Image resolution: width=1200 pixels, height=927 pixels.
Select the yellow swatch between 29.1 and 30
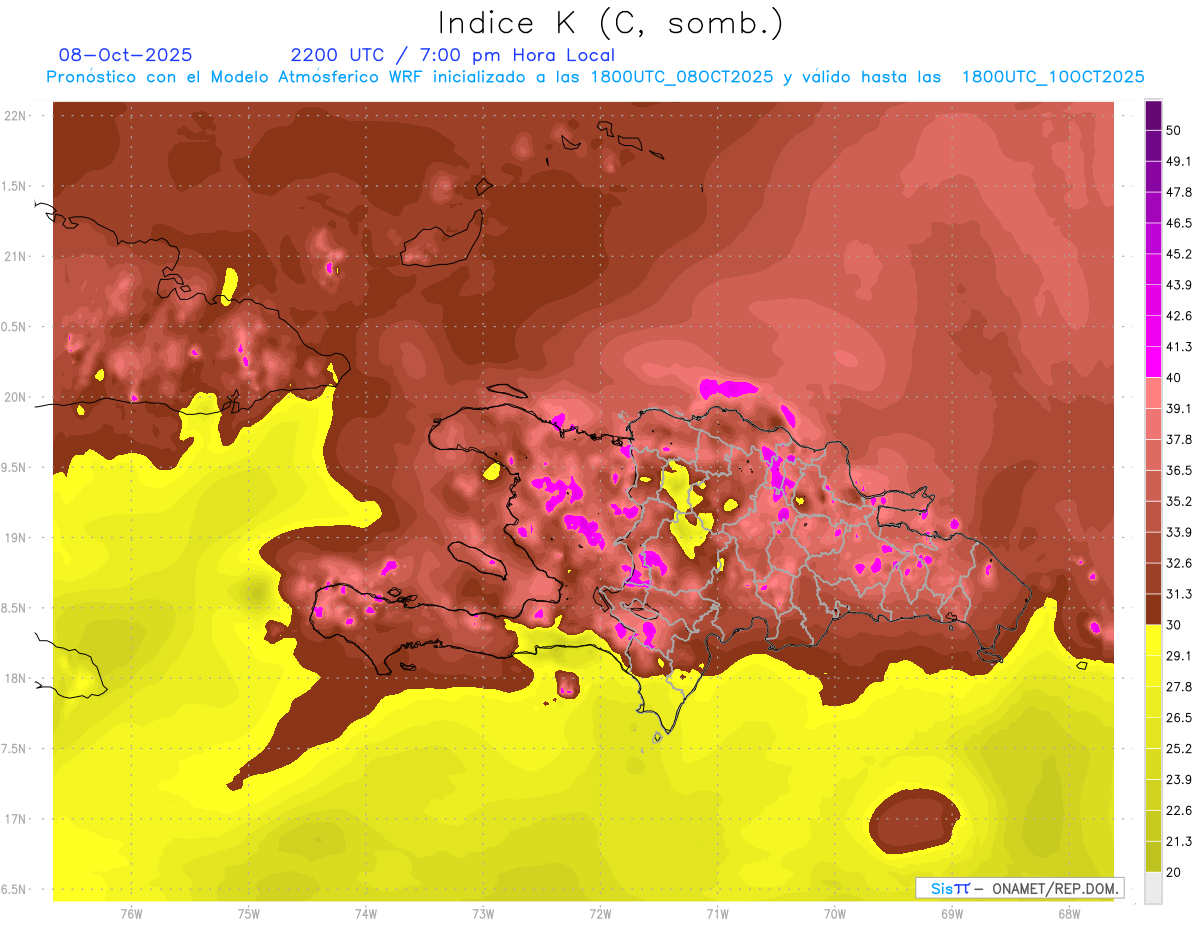[1153, 640]
